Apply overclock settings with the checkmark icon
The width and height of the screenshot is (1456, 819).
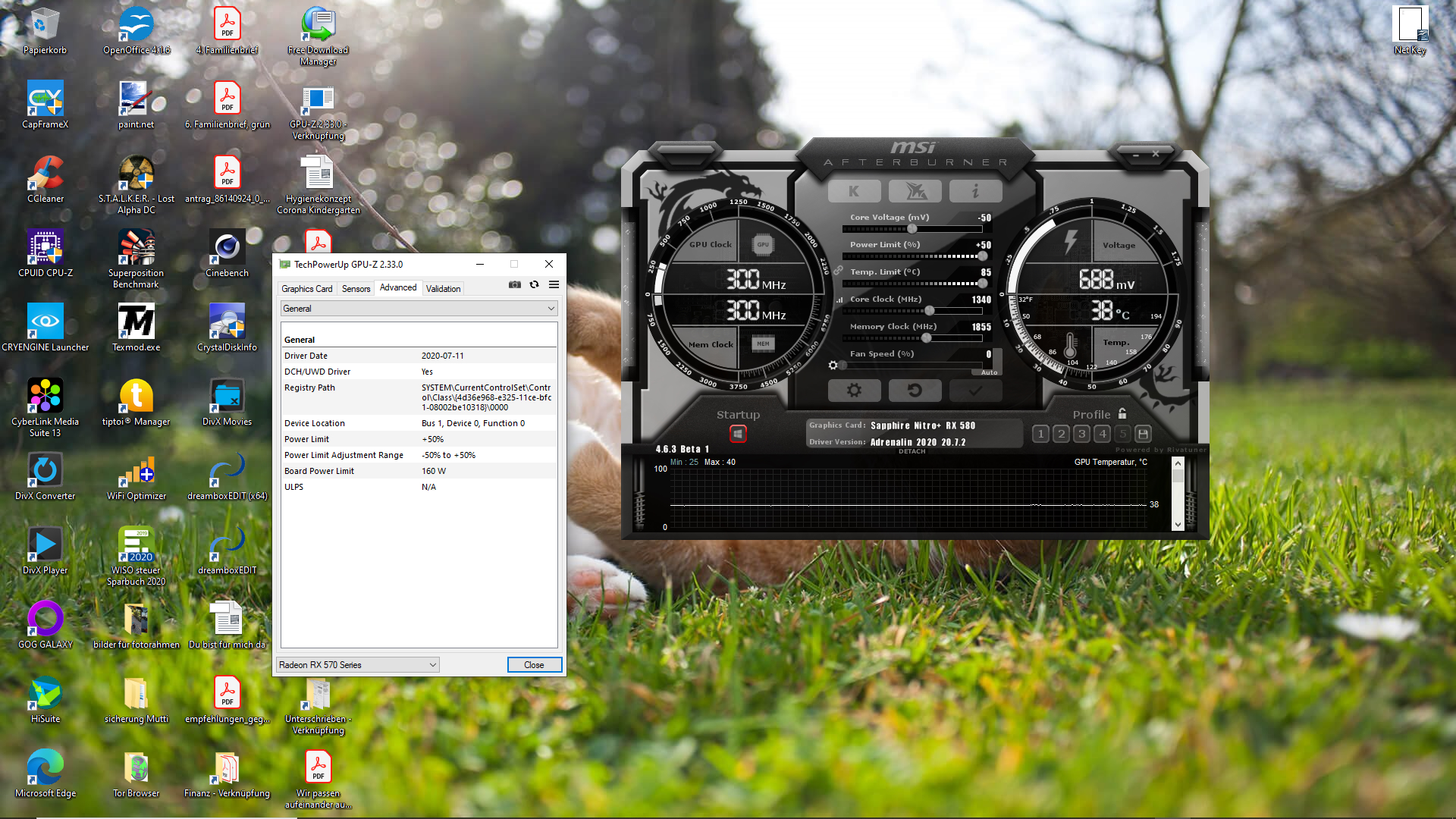[x=975, y=390]
